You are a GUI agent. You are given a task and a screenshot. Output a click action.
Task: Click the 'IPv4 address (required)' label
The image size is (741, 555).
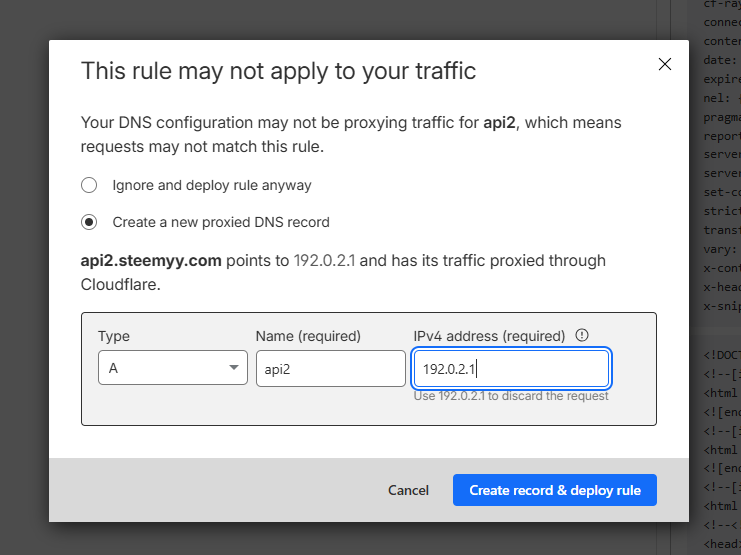coord(489,336)
